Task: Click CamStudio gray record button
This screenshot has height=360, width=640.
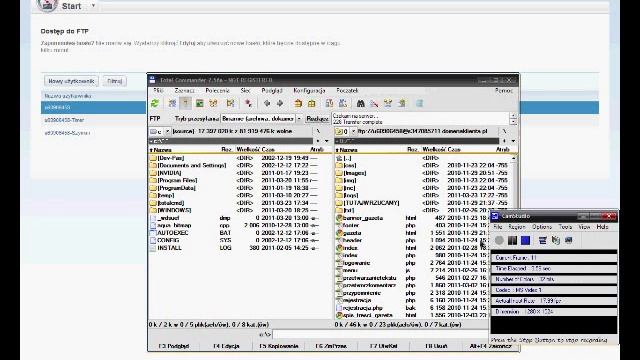Action: click(499, 240)
